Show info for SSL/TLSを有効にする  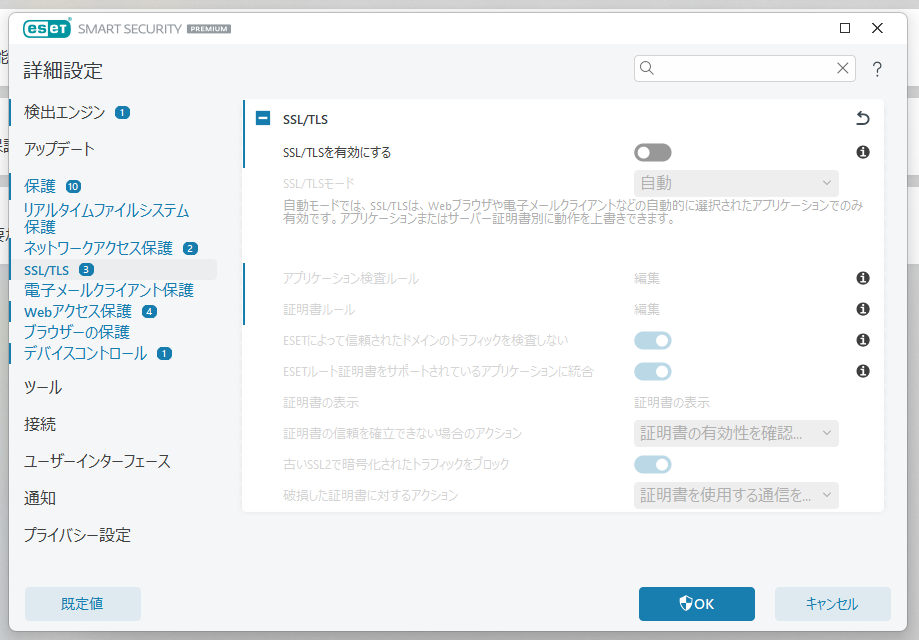coord(863,152)
